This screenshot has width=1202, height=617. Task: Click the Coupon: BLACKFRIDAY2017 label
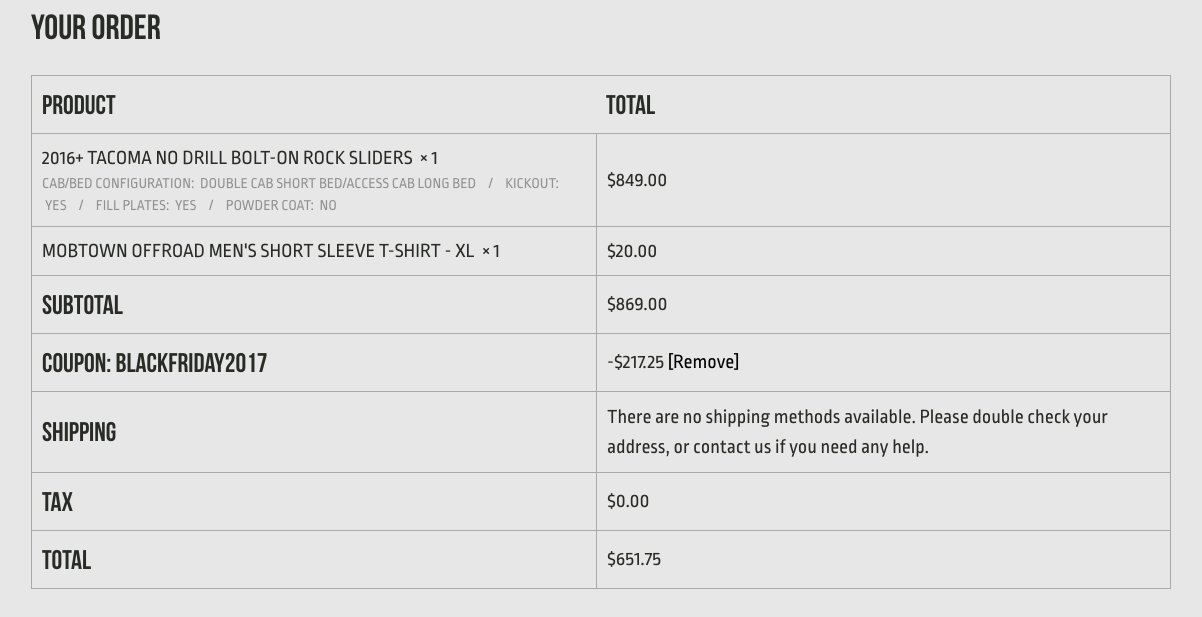point(154,363)
